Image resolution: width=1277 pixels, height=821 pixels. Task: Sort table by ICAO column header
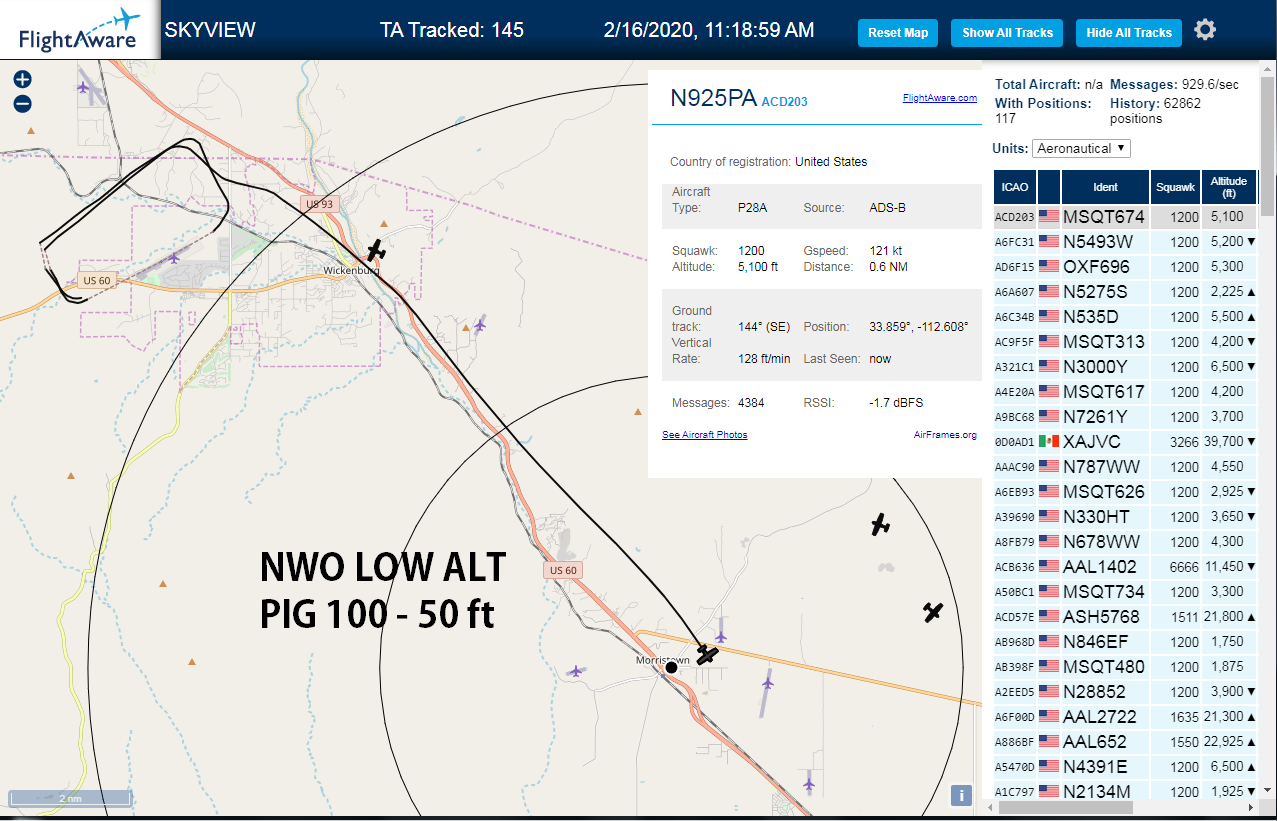tap(1014, 187)
